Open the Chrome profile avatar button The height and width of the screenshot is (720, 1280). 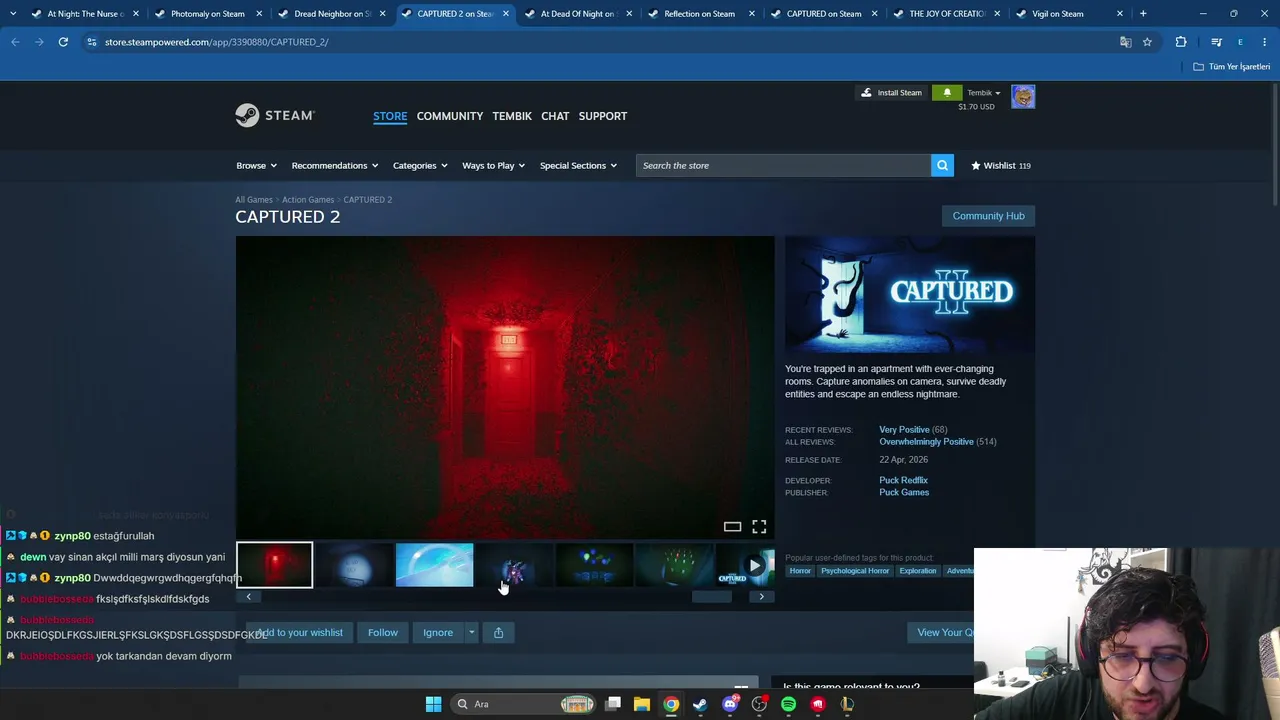pyautogui.click(x=1240, y=42)
